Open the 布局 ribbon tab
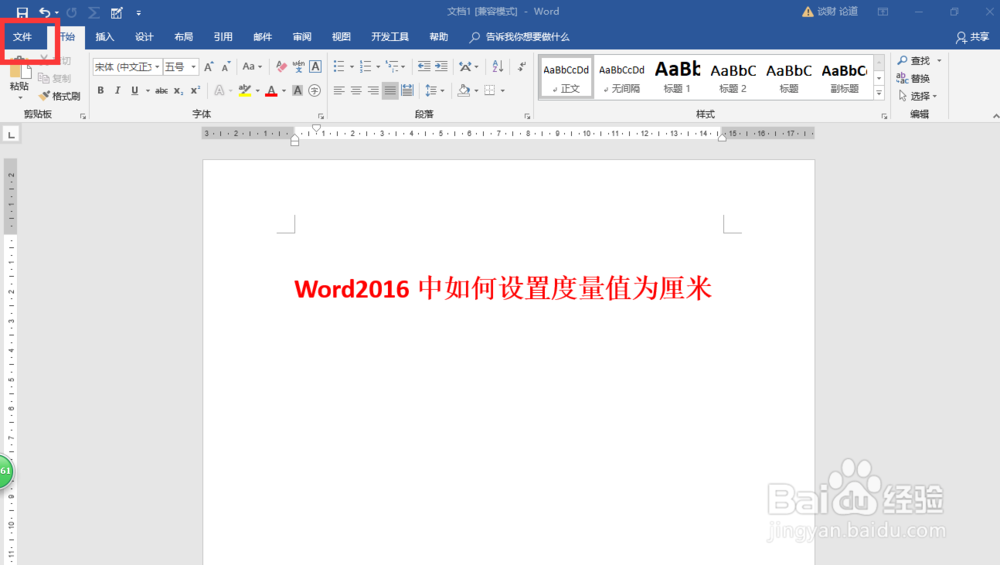Image resolution: width=1000 pixels, height=565 pixels. coord(184,37)
